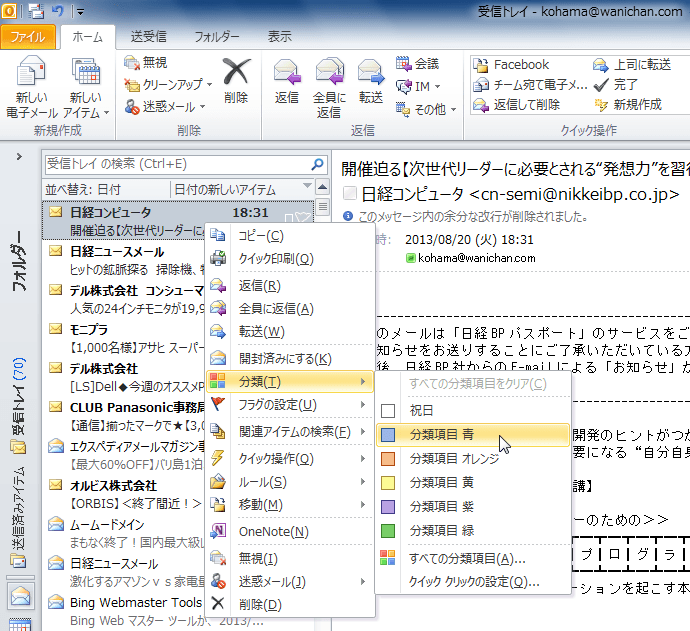Image resolution: width=690 pixels, height=631 pixels.
Task: Open 関連アイテムの検索(F) submenu
Action: 290,432
